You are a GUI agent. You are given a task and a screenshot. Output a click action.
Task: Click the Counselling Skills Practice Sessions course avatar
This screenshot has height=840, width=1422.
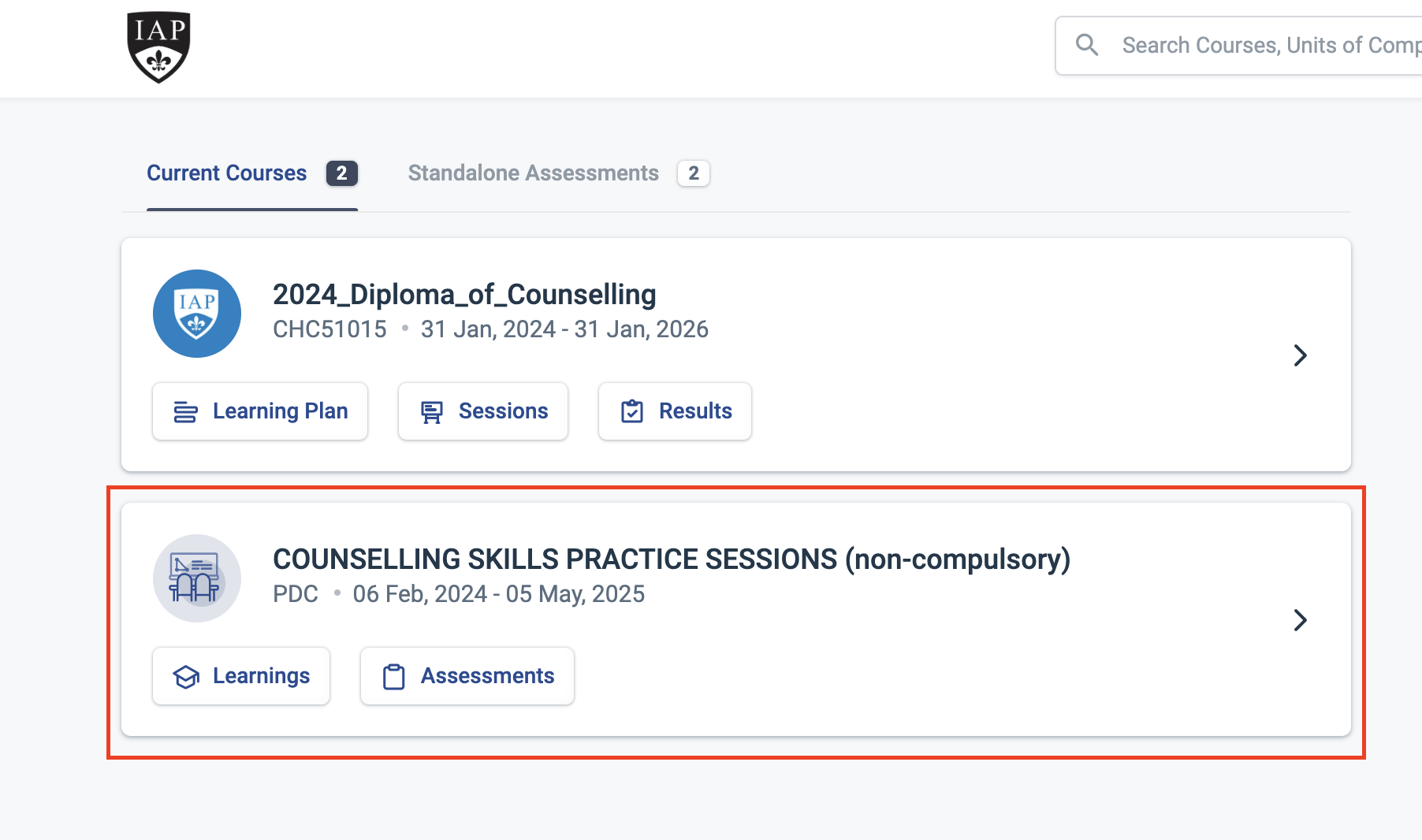(197, 578)
